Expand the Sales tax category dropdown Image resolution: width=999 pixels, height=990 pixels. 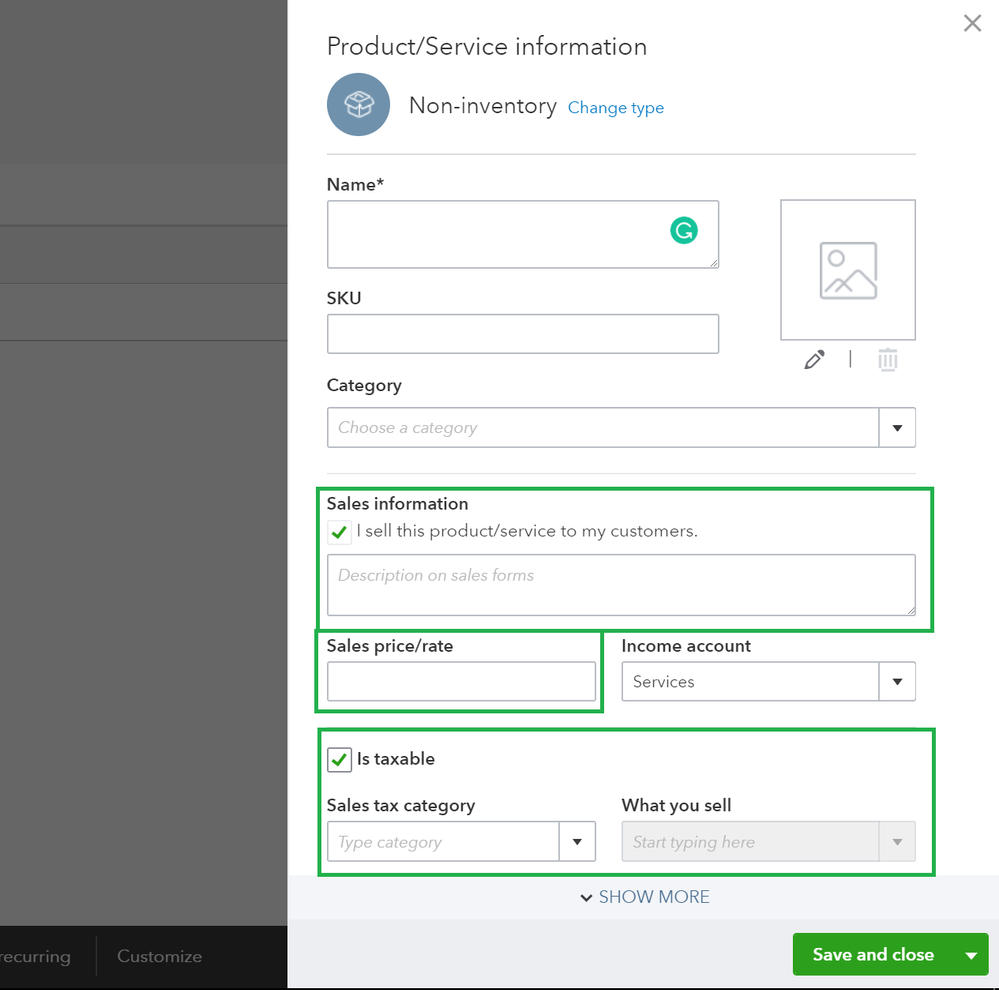[x=577, y=842]
